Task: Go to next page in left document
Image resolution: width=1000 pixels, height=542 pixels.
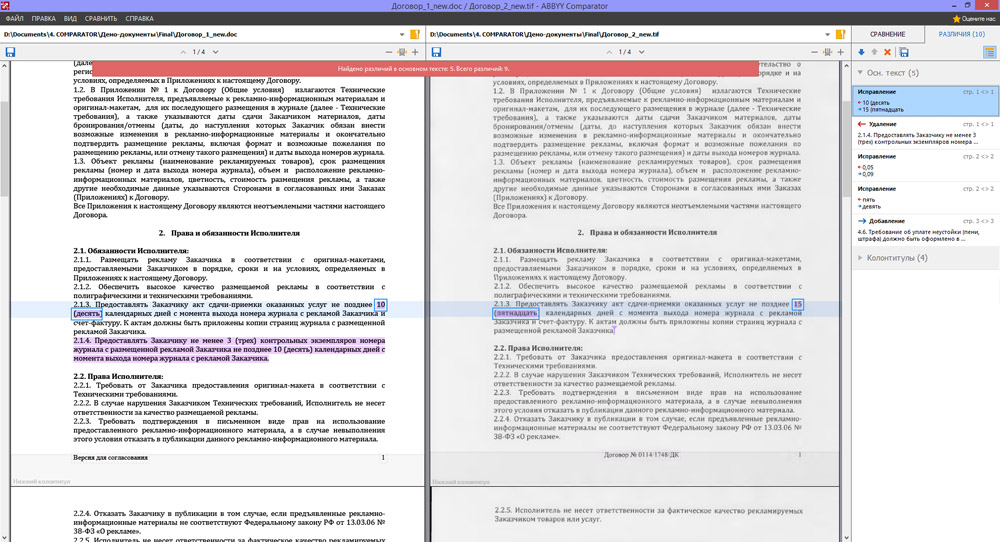Action: tap(214, 52)
